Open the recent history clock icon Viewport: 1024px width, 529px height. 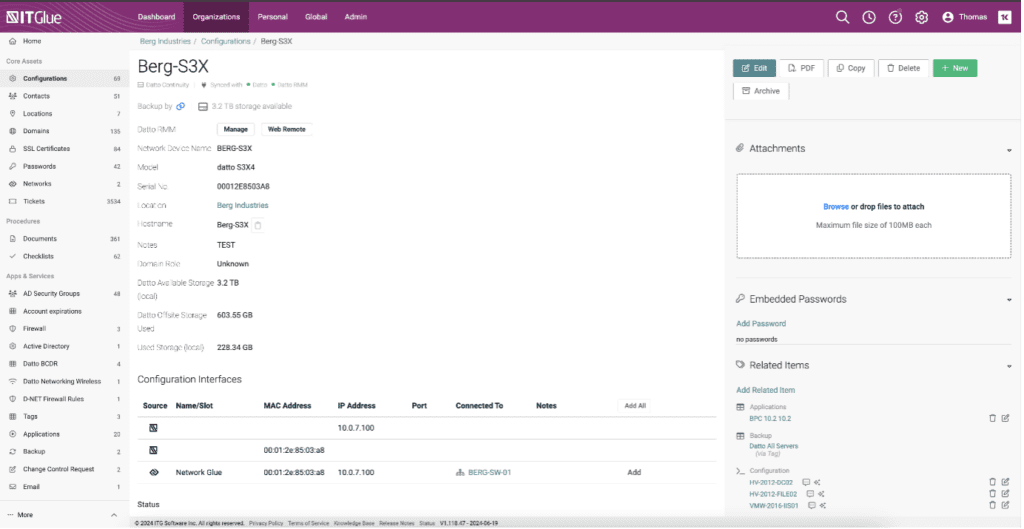click(x=869, y=17)
